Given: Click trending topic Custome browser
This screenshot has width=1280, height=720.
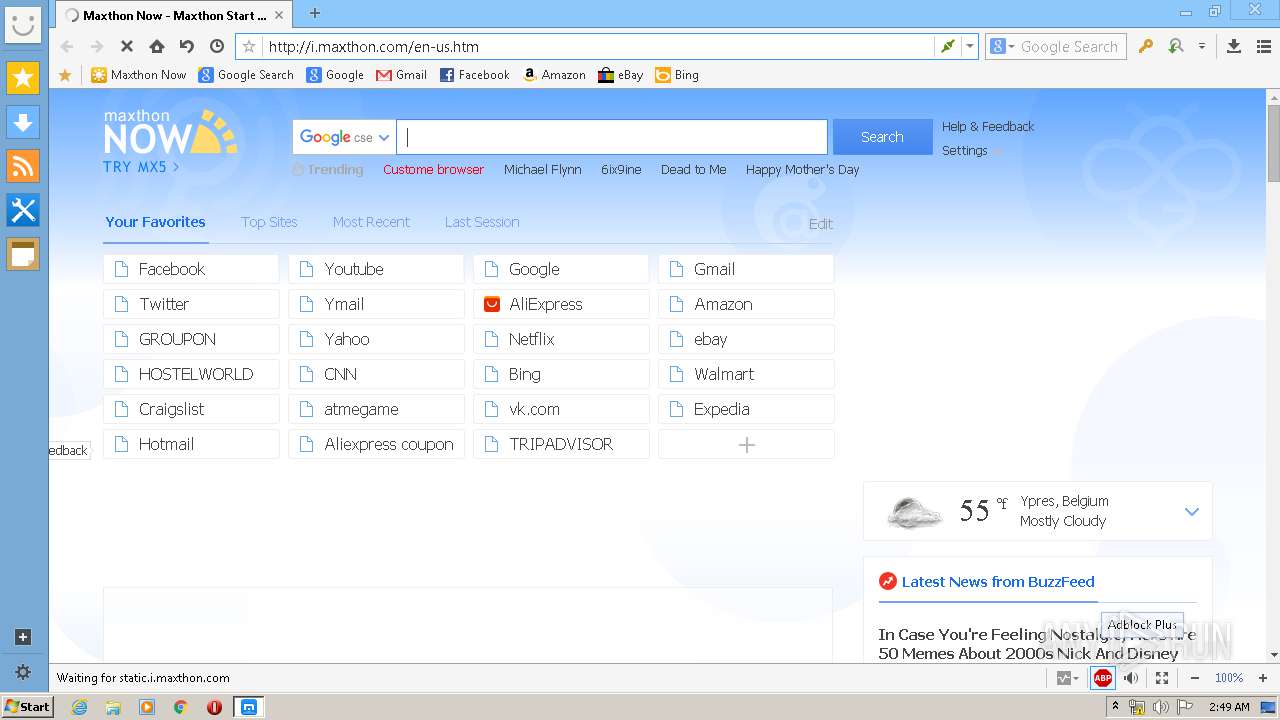Looking at the screenshot, I should 433,170.
